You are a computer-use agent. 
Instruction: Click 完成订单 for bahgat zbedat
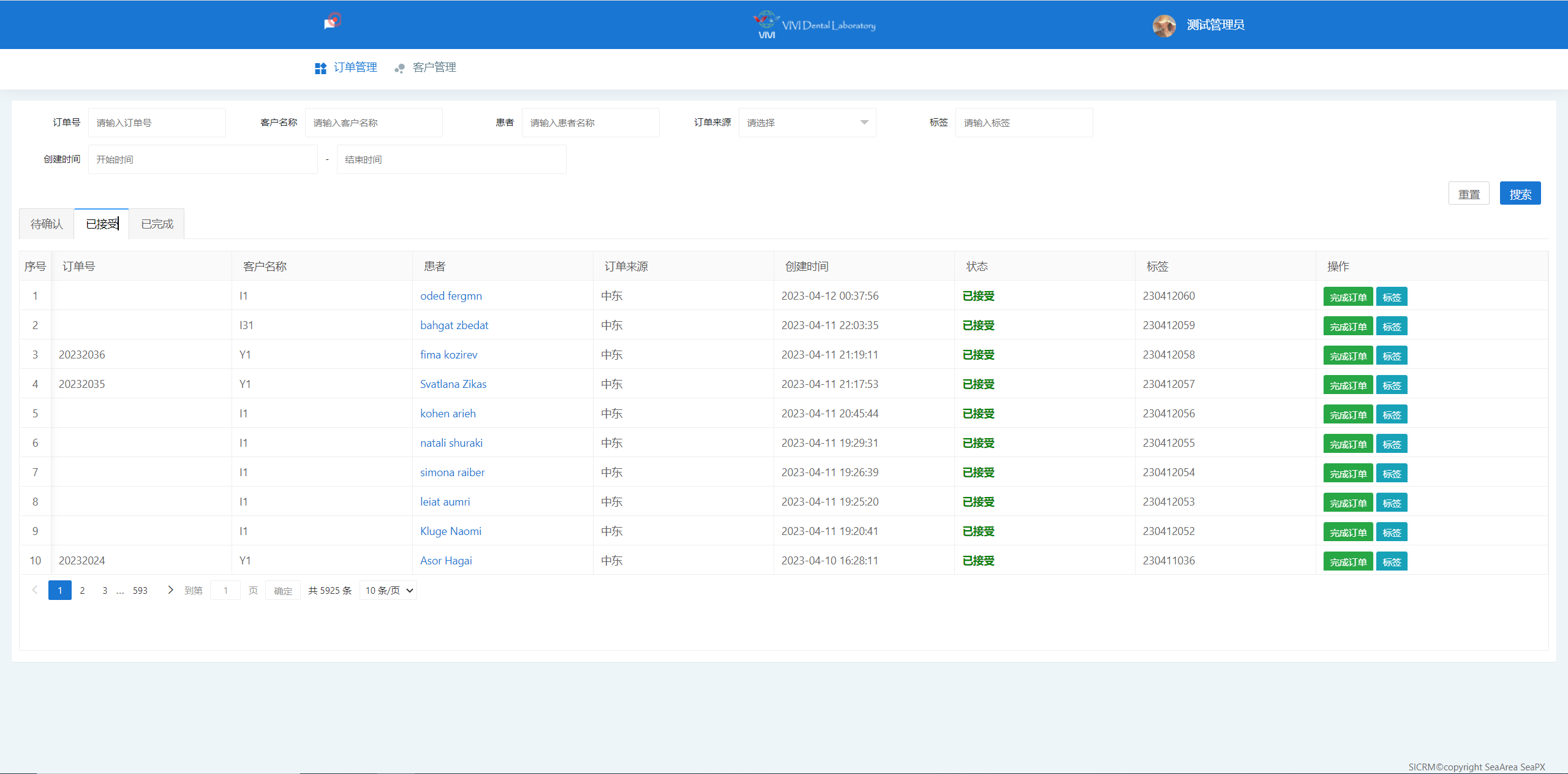[1348, 326]
